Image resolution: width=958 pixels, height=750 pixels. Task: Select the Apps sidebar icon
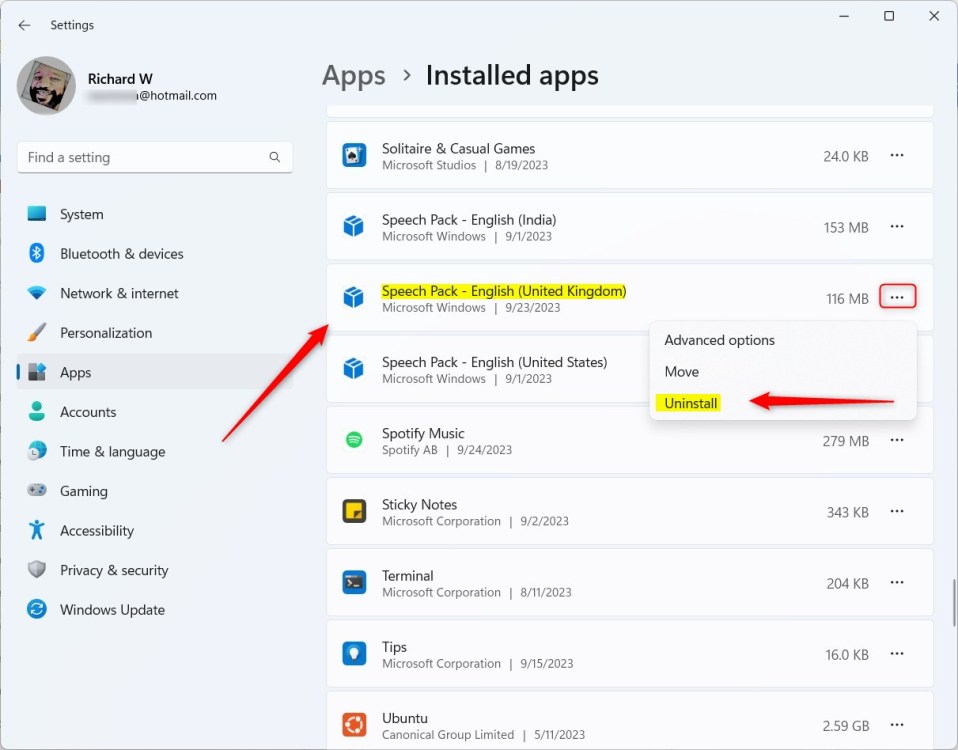tap(37, 372)
